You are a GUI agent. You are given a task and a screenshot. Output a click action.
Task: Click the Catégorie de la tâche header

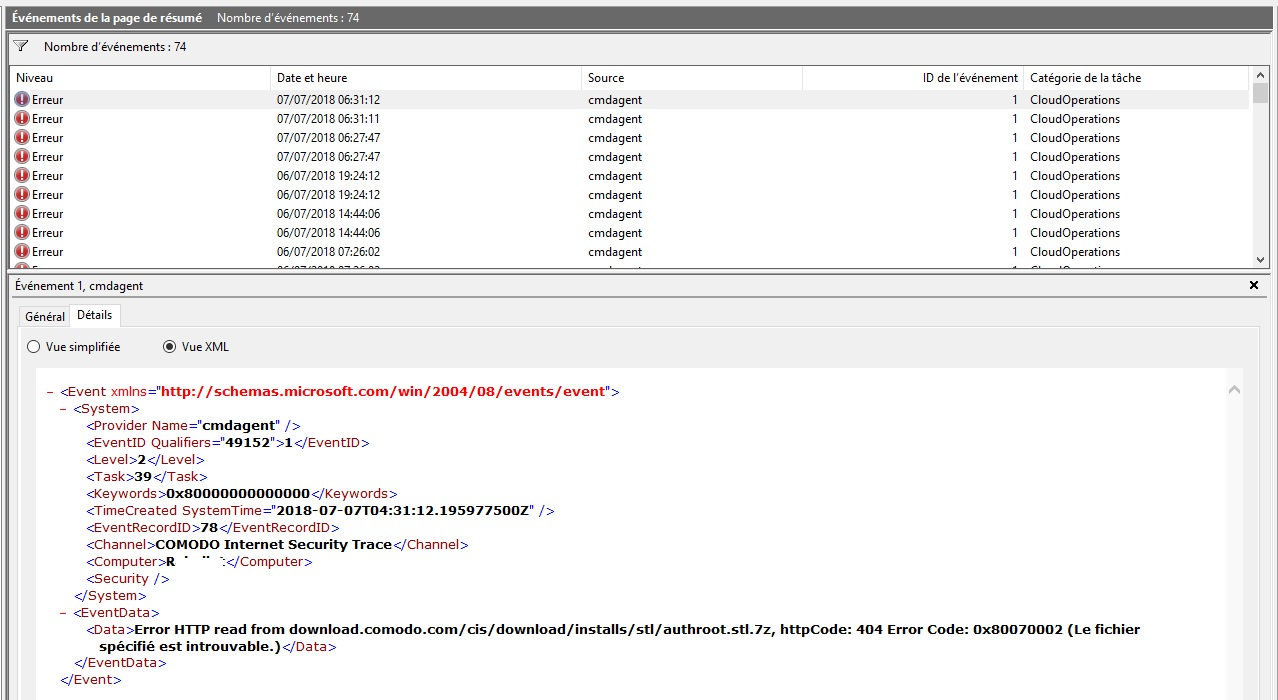[1135, 78]
